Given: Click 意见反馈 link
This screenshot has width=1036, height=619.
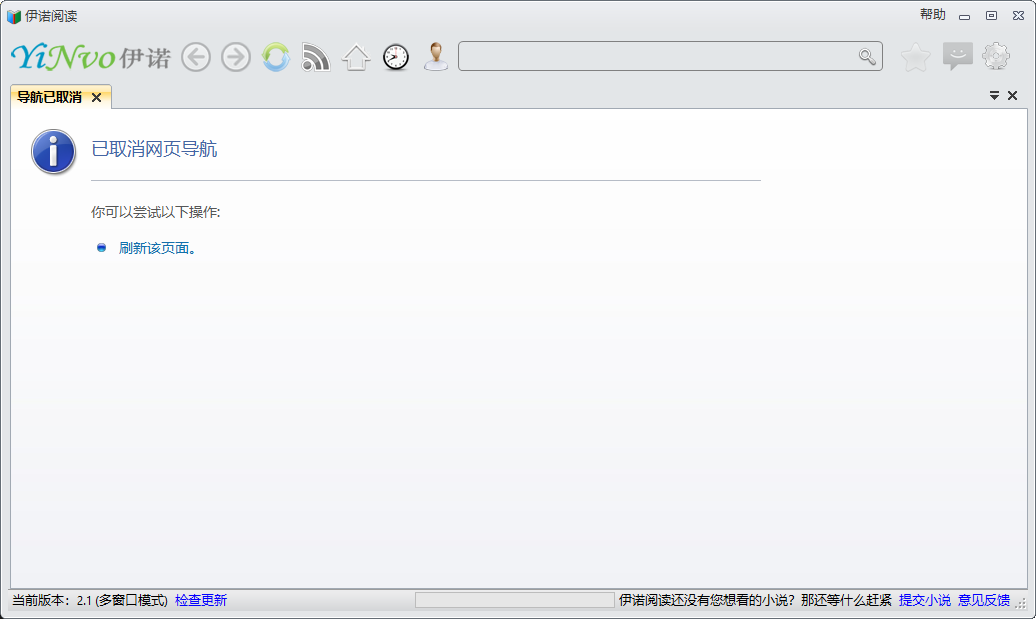Looking at the screenshot, I should click(984, 600).
